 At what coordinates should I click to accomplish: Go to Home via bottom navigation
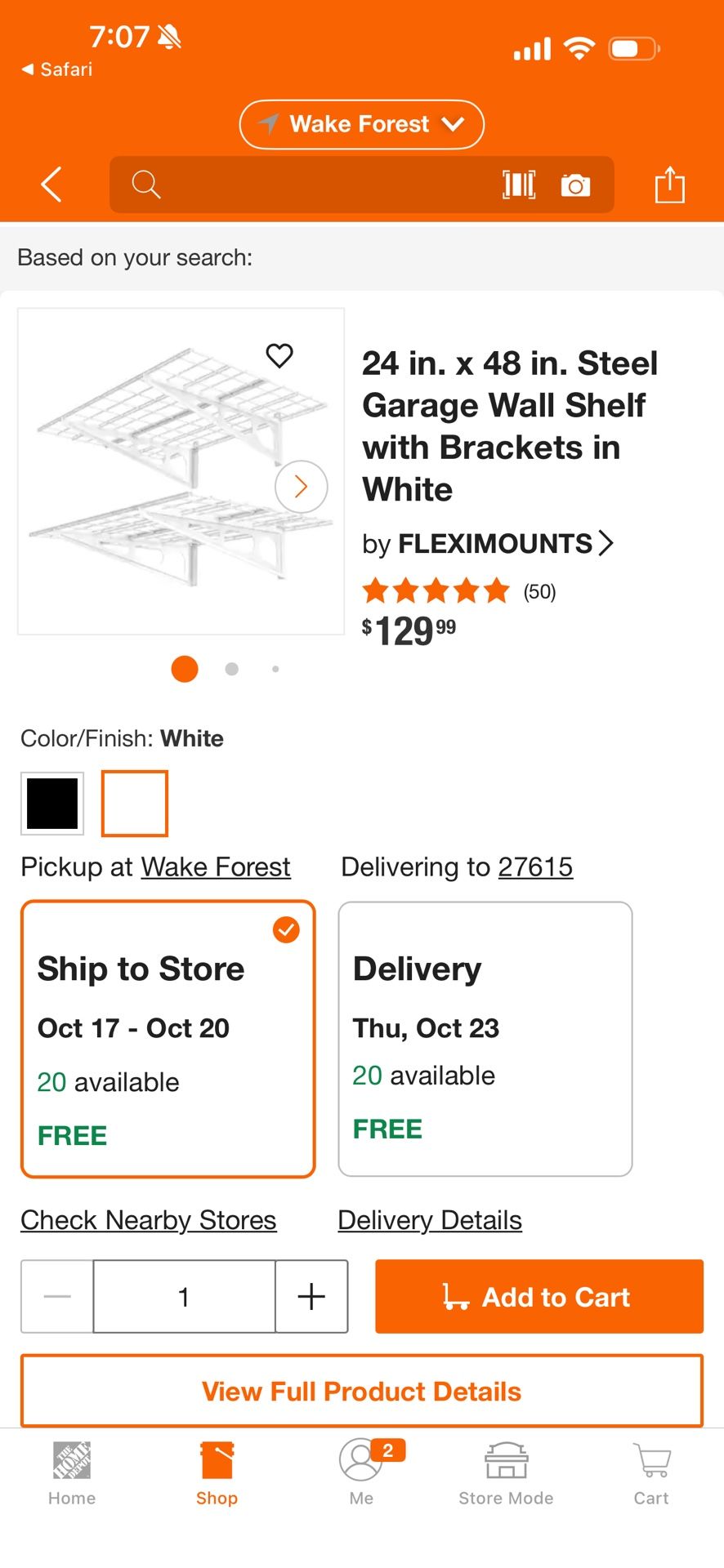coord(71,1470)
